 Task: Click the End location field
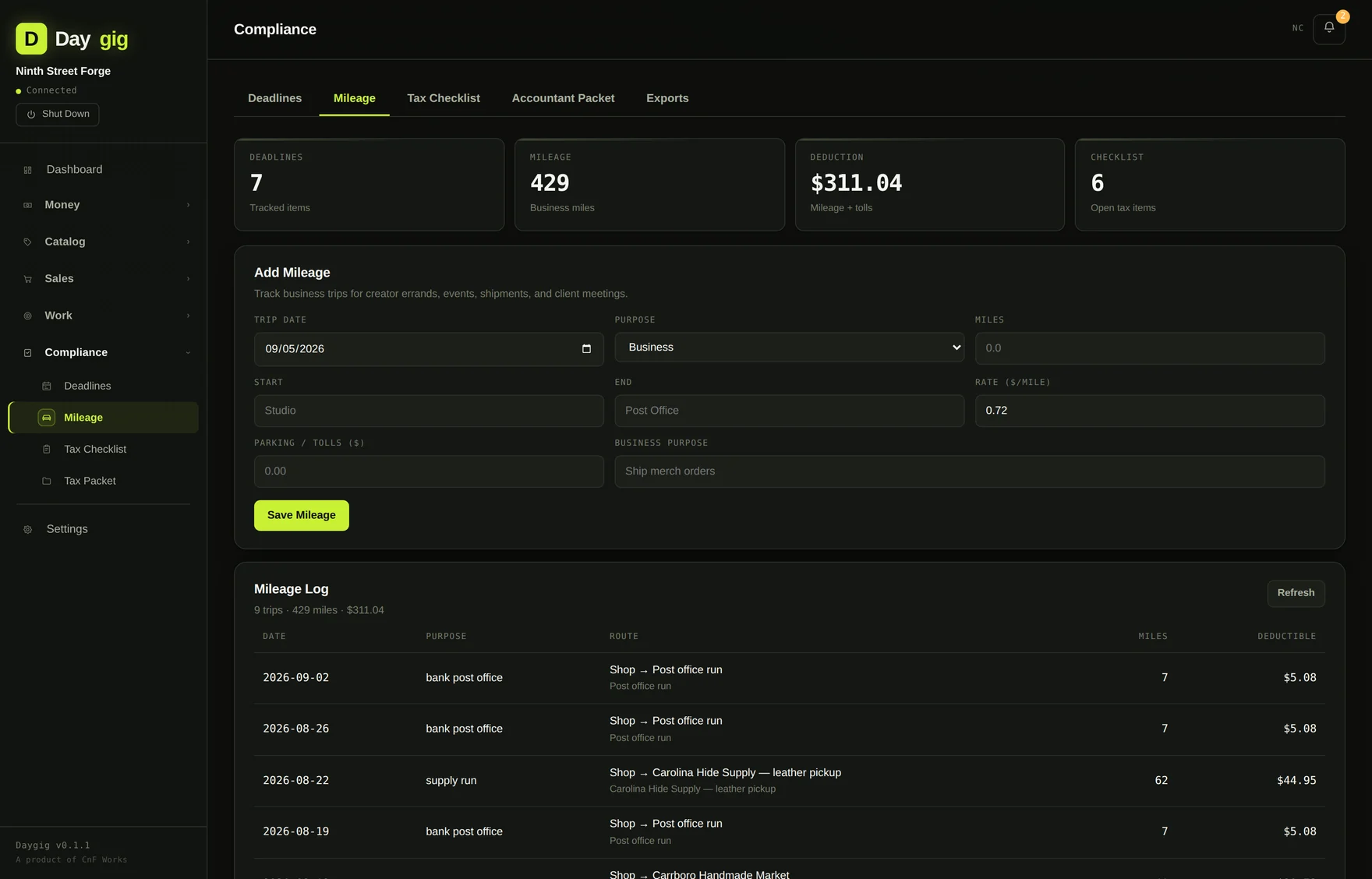click(x=789, y=411)
